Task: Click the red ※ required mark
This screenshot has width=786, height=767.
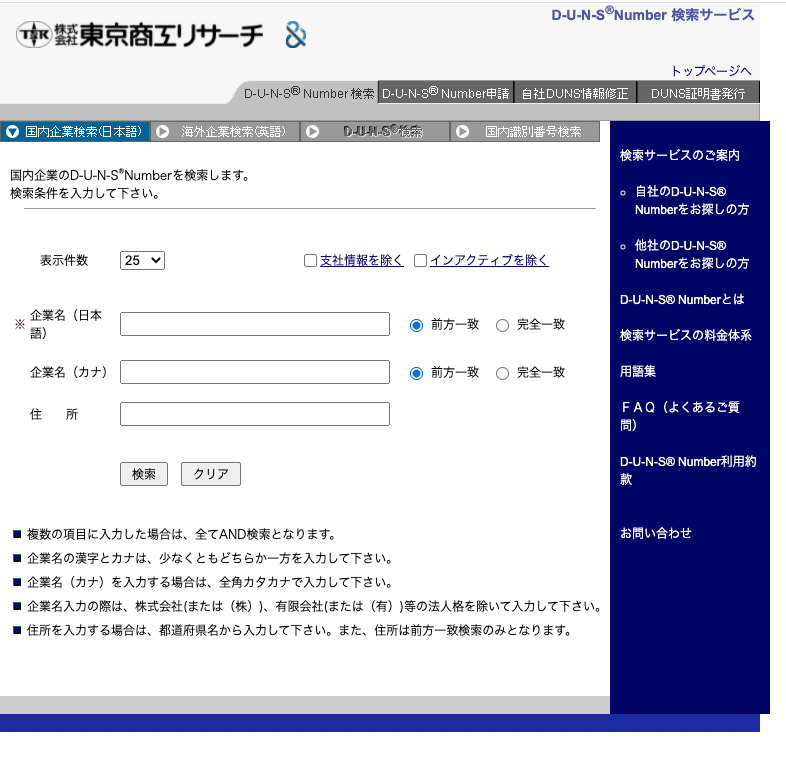Action: point(20,324)
